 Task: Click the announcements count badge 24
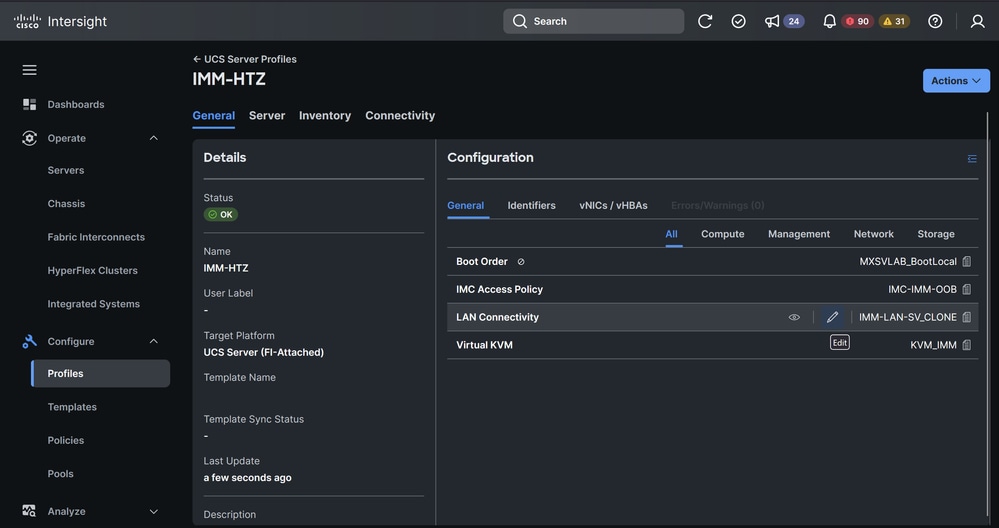coord(794,21)
